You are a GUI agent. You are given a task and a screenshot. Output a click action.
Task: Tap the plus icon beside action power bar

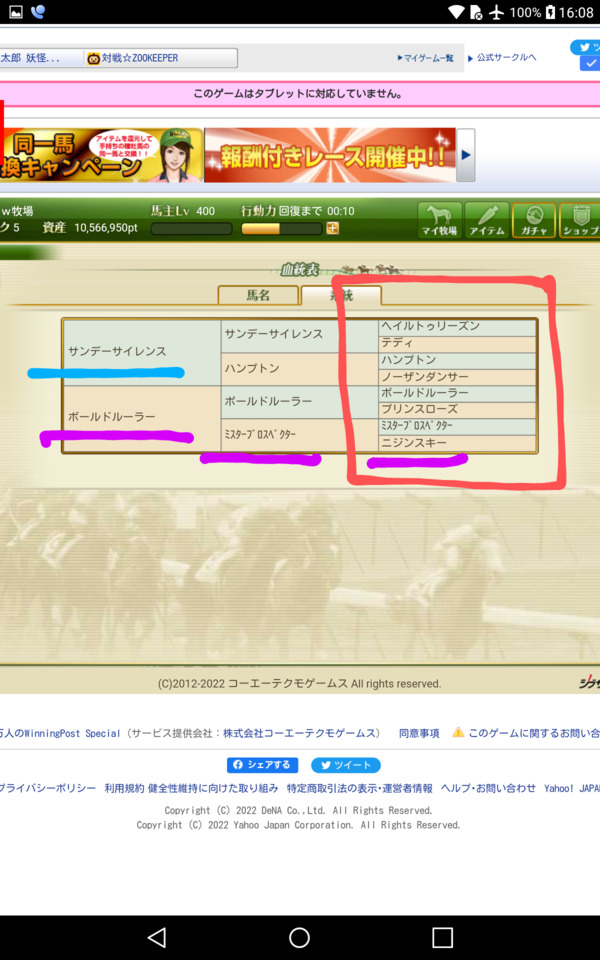tap(332, 228)
